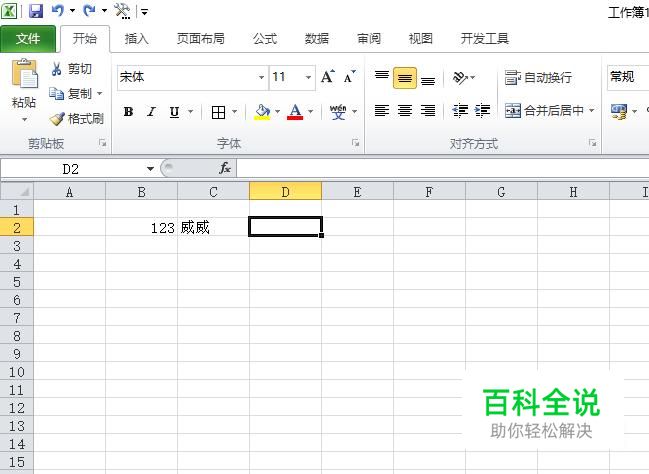This screenshot has height=474, width=649.
Task: Expand the 粘贴 paste options arrow
Action: (24, 120)
